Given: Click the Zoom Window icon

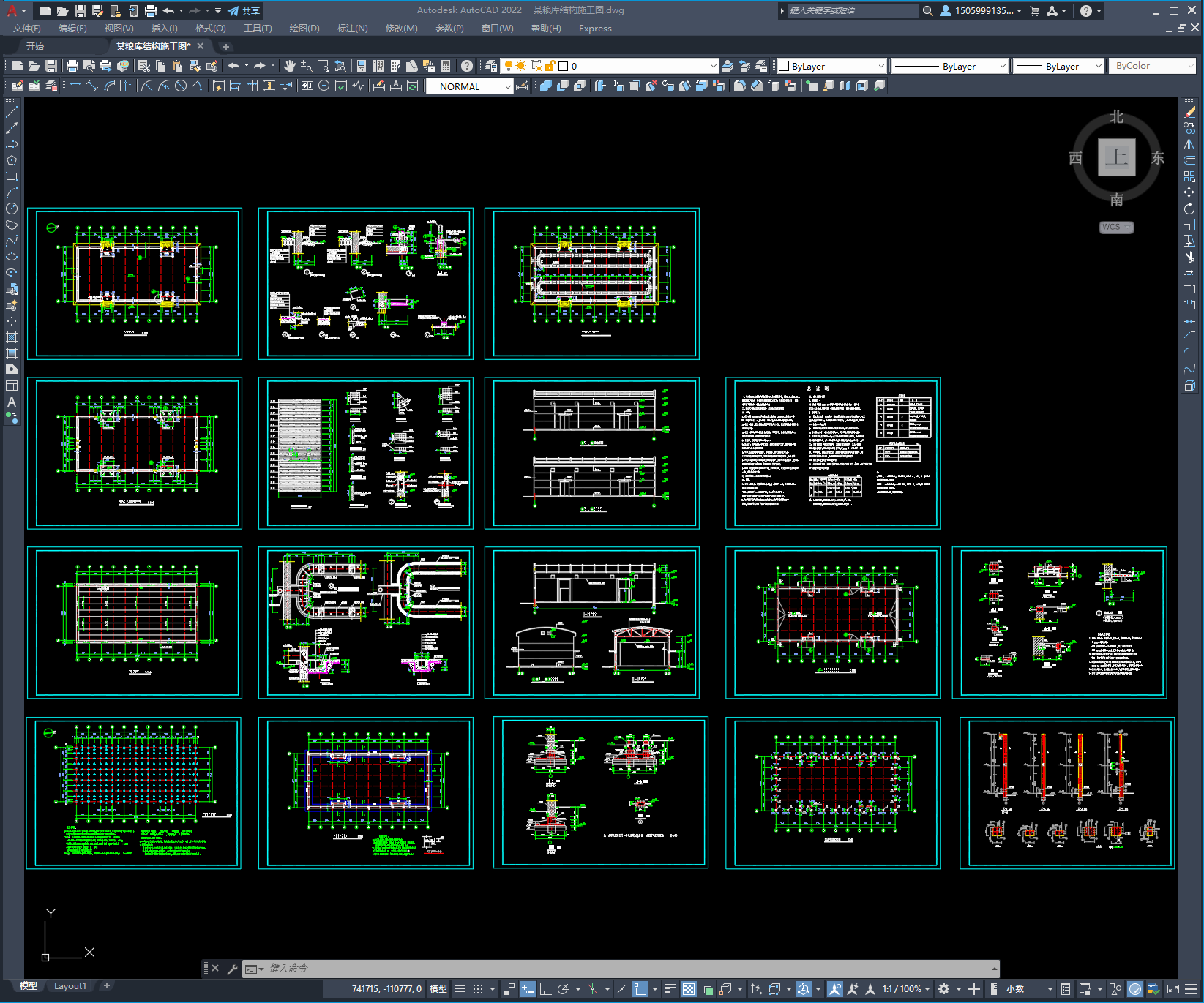Looking at the screenshot, I should coord(323,66).
